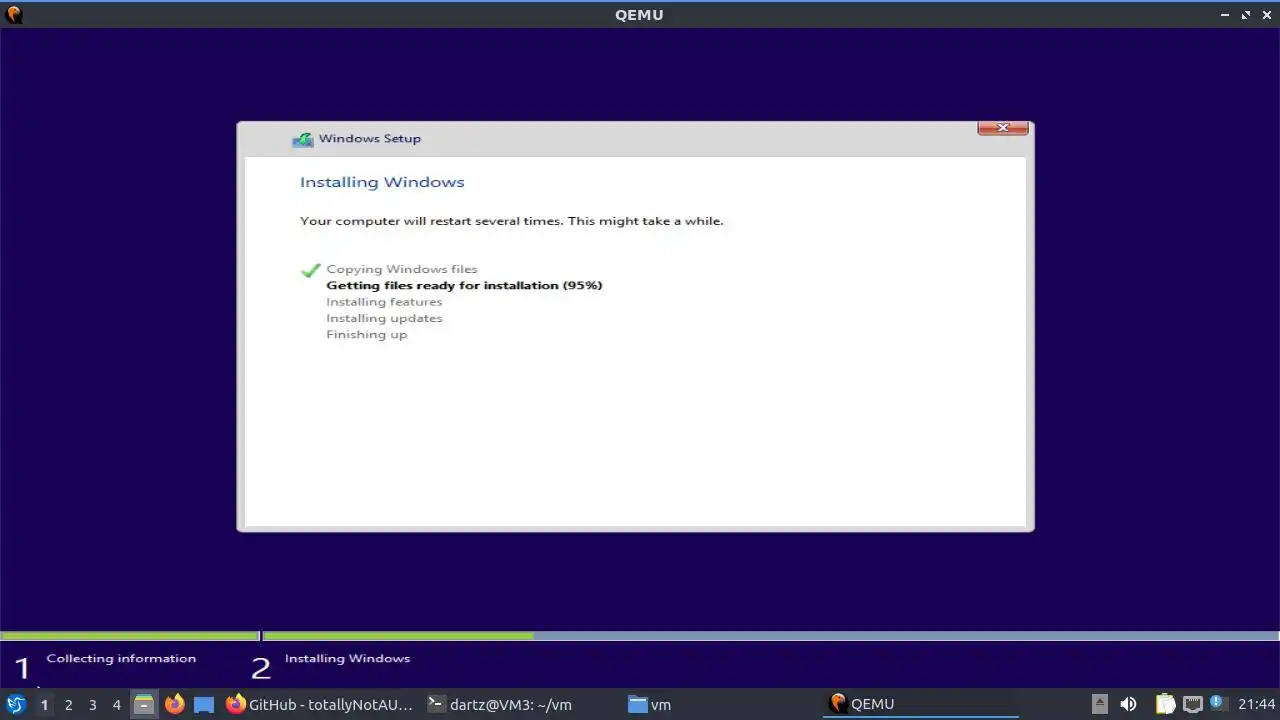Click 'Installing updates' step text

[x=384, y=318]
